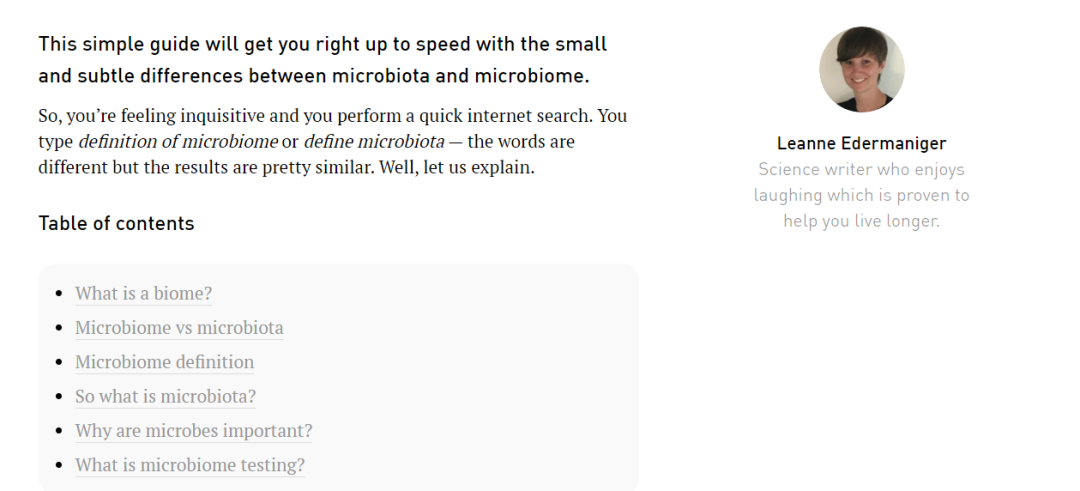Click the author name Leanne Edermaniger

tap(862, 143)
